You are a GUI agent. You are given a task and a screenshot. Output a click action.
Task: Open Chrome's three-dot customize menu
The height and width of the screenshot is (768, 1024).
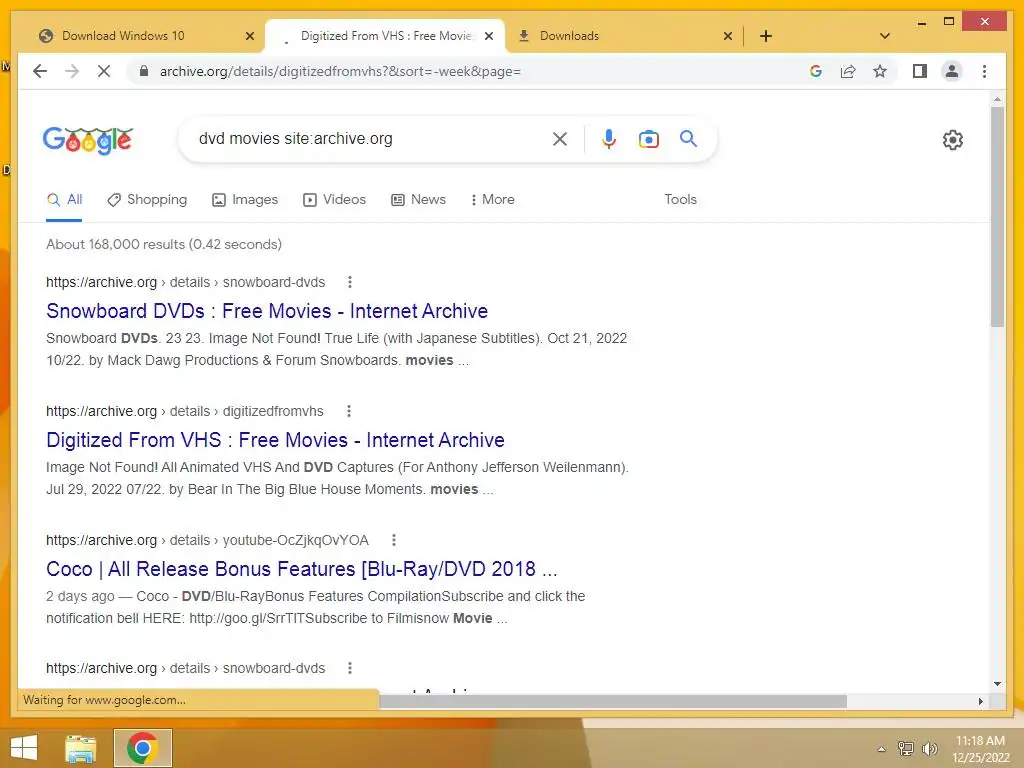coord(984,71)
